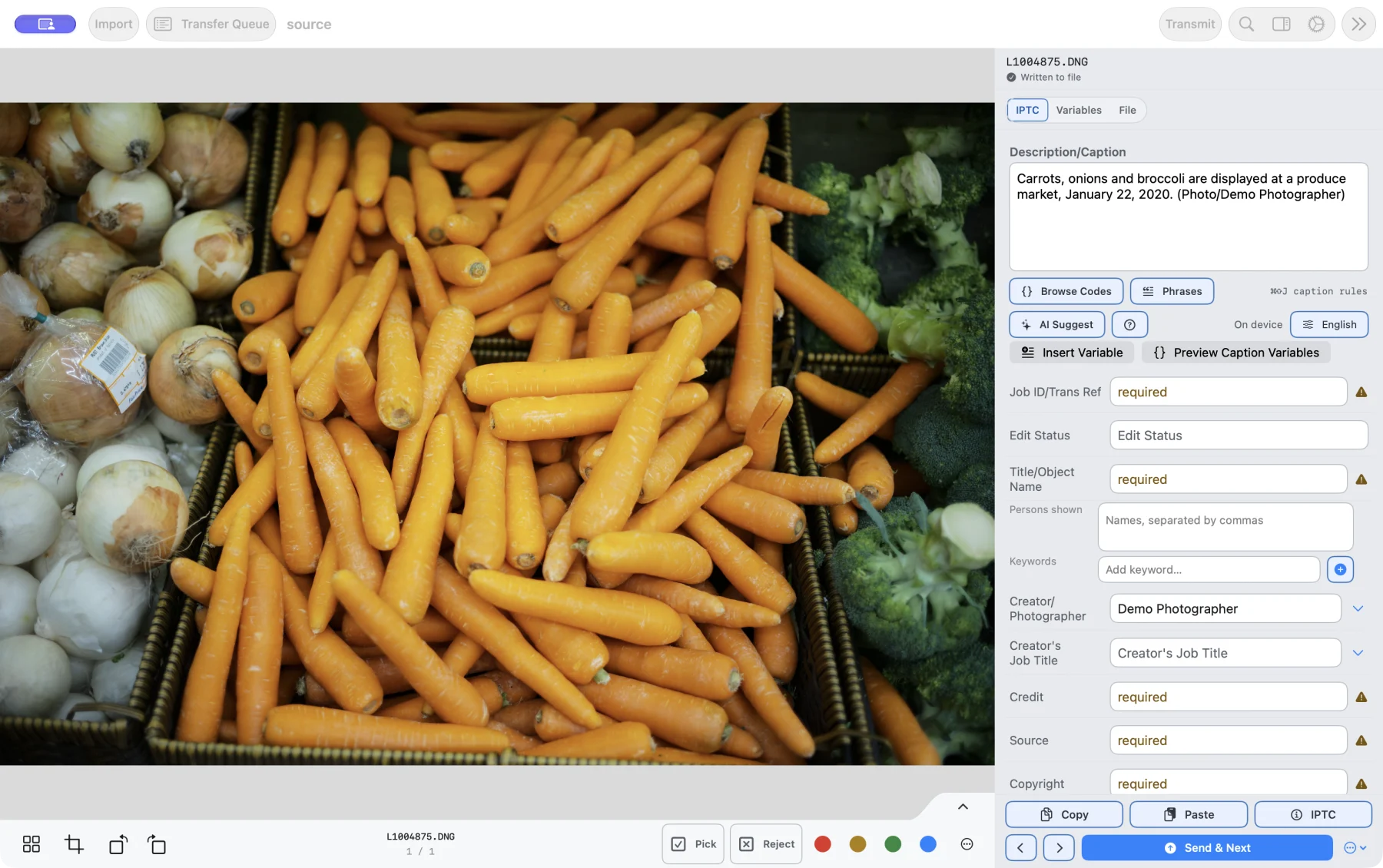Open Send & Next options dropdown
This screenshot has height=868, width=1383.
[x=1355, y=847]
